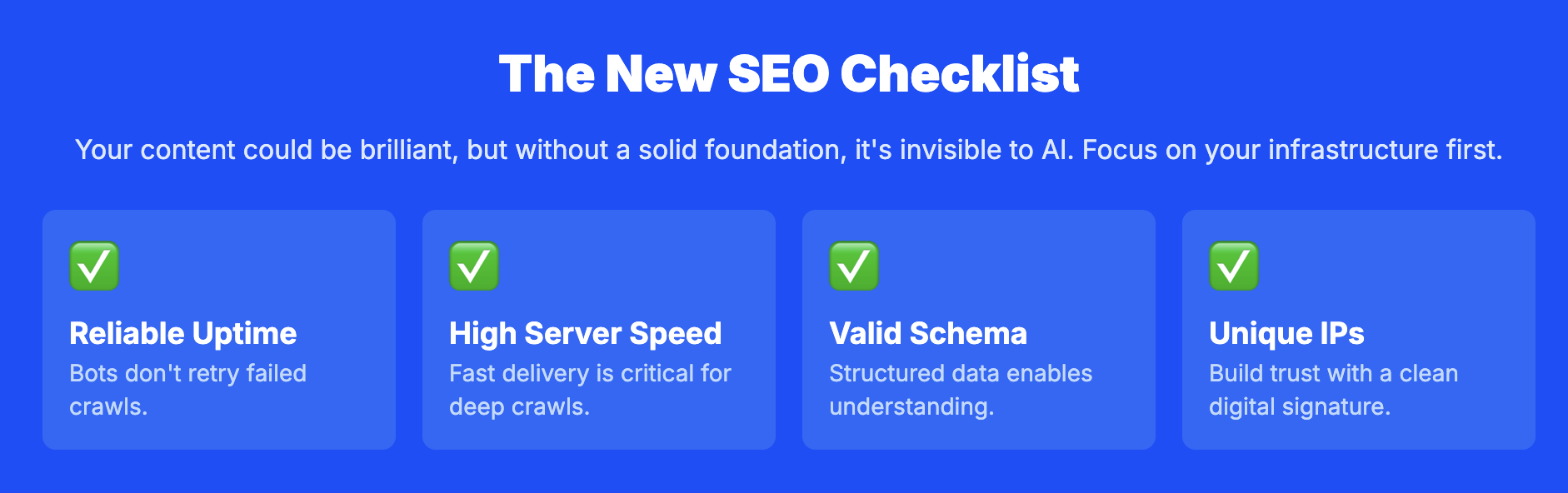Image resolution: width=1568 pixels, height=493 pixels.
Task: Click the green checkmark above Valid Schema
Action: (854, 266)
